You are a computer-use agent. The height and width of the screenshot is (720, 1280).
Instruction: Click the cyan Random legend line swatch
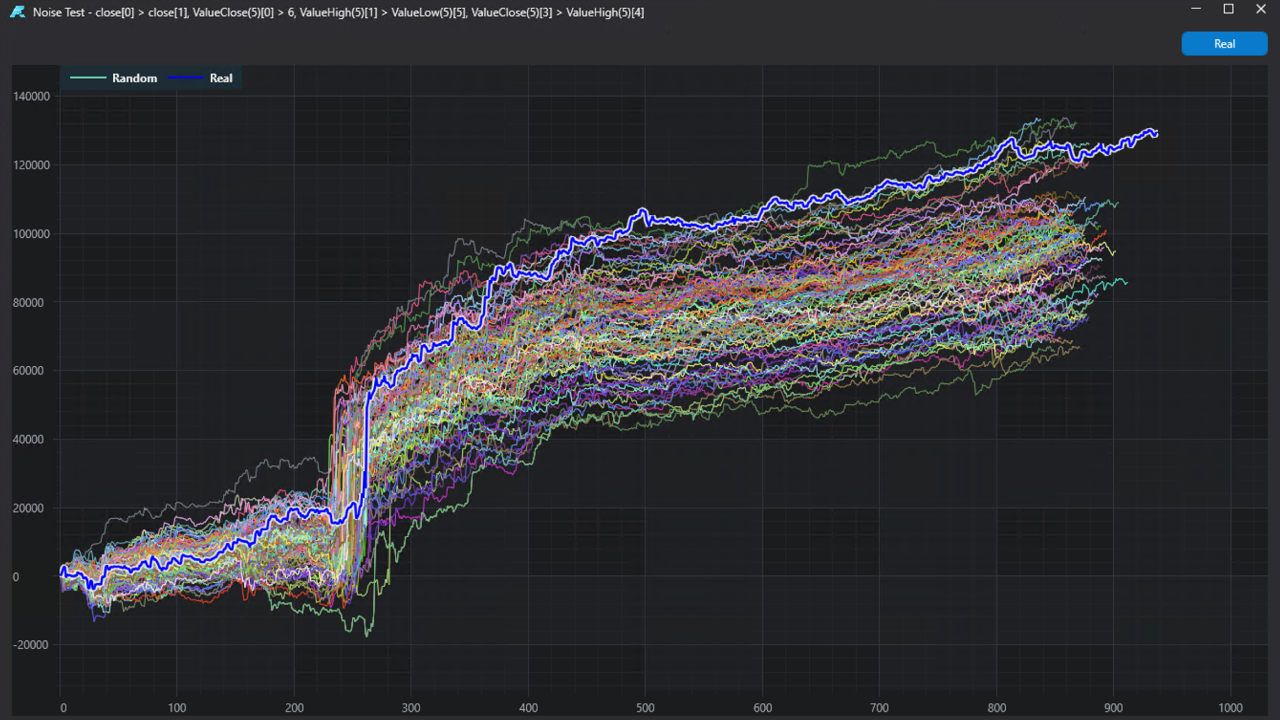click(x=88, y=78)
